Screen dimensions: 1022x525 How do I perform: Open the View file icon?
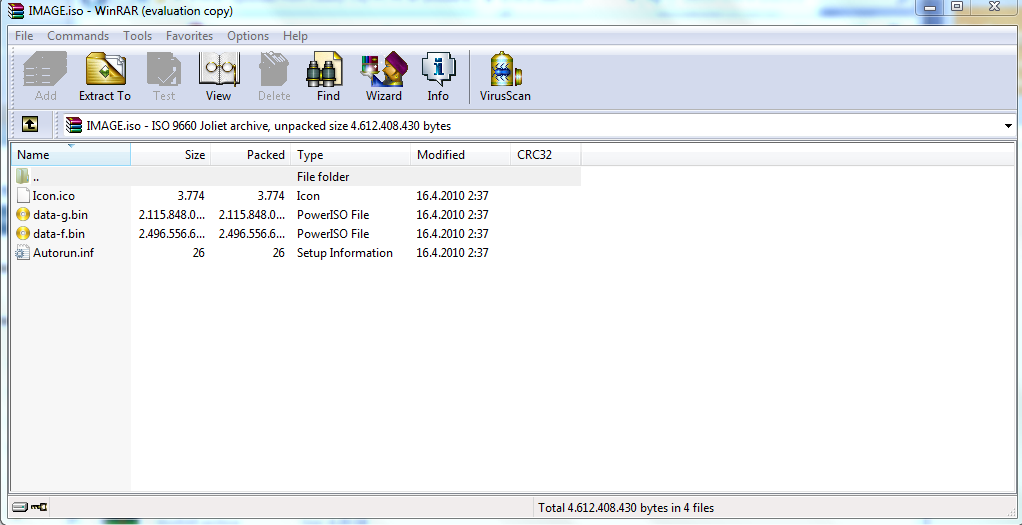218,77
